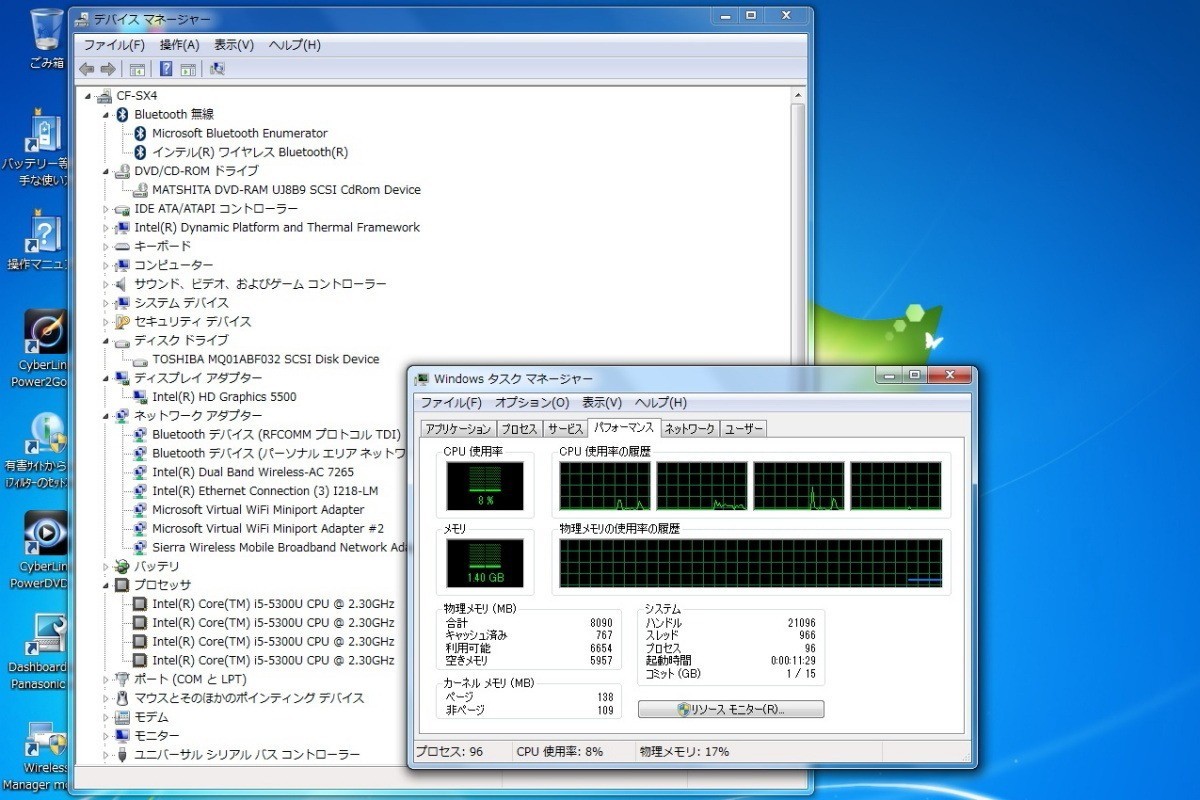Select the ごみ箱 recycle bin desktop icon

tap(46, 40)
